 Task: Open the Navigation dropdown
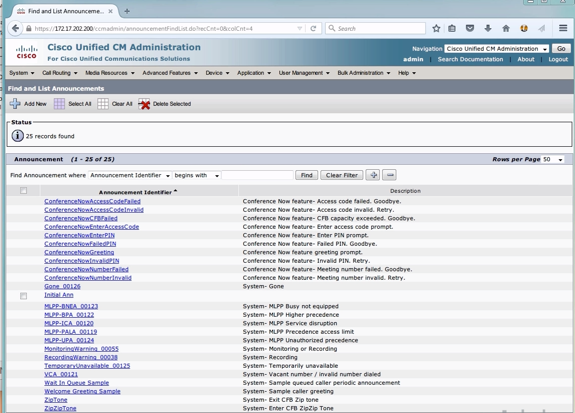497,49
